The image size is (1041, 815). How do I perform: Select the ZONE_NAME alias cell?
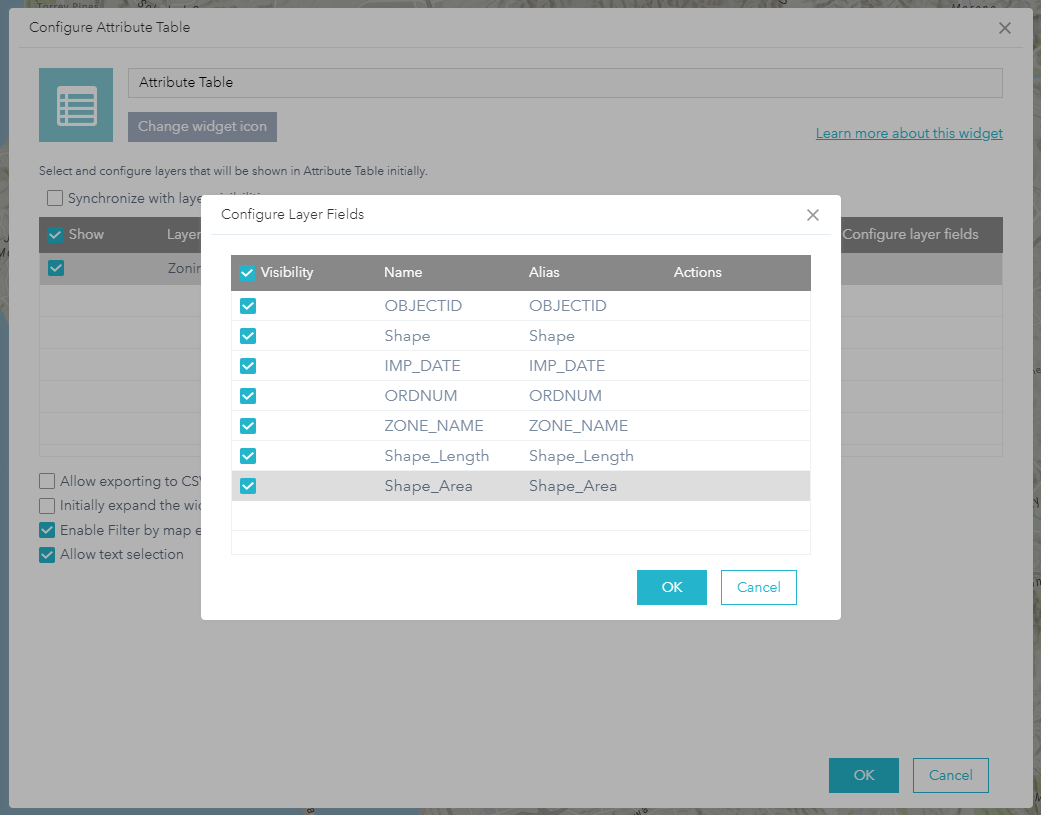point(578,426)
